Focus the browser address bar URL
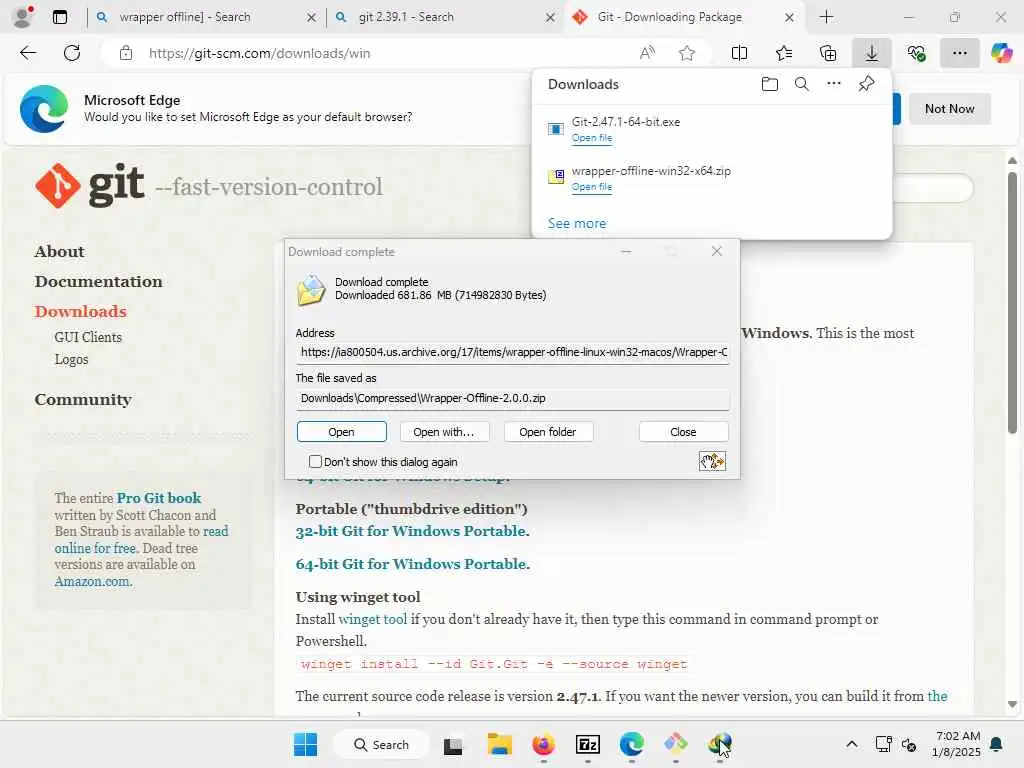 [259, 53]
